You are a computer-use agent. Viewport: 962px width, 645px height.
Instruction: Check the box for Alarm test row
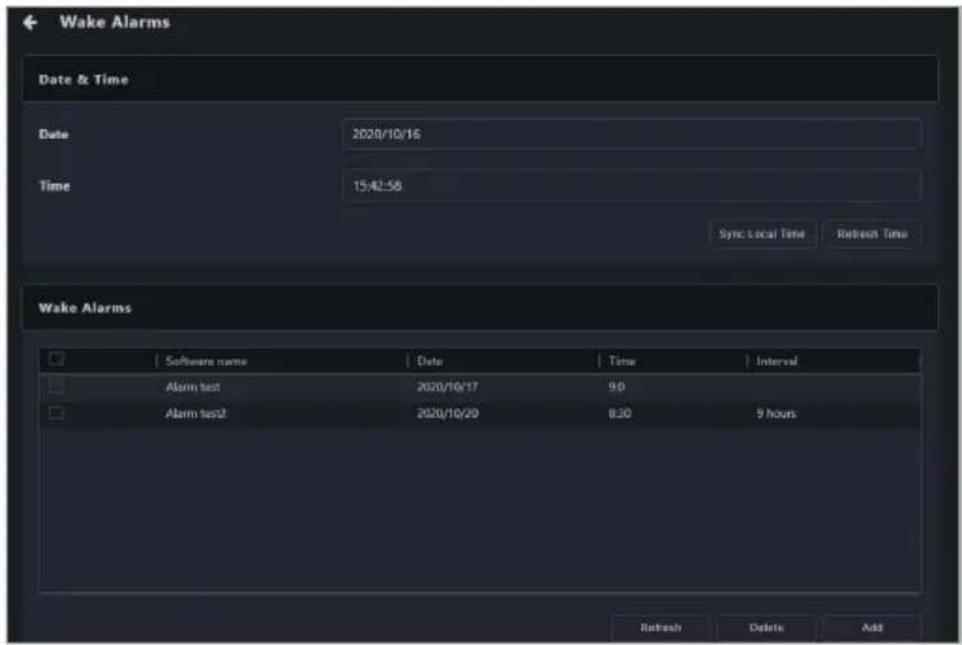[x=56, y=386]
